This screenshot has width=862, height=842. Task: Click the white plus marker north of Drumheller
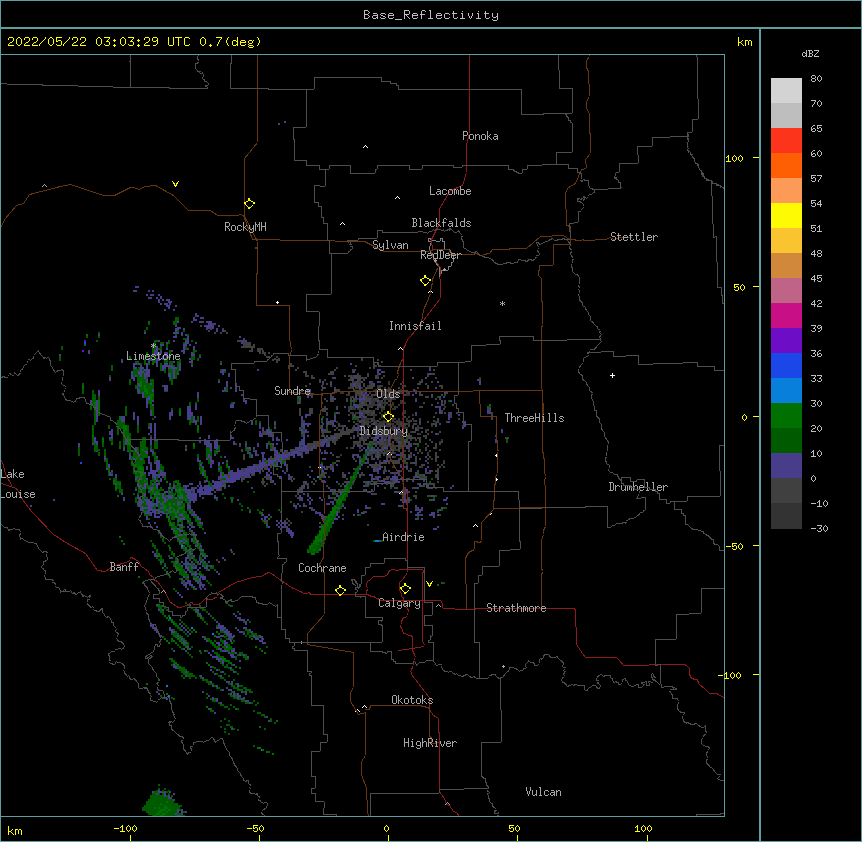612,375
